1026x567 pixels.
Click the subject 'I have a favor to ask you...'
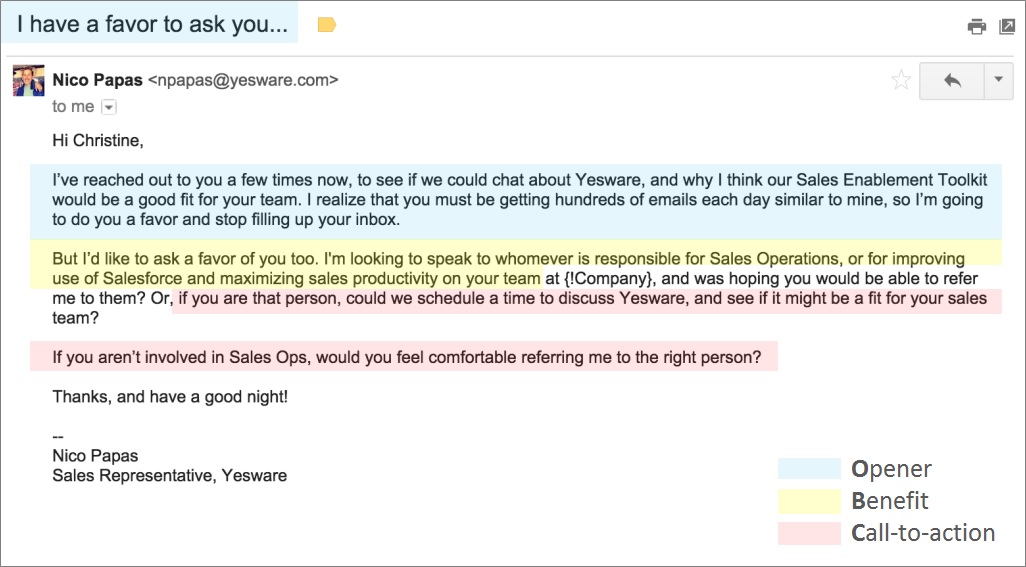tap(152, 24)
